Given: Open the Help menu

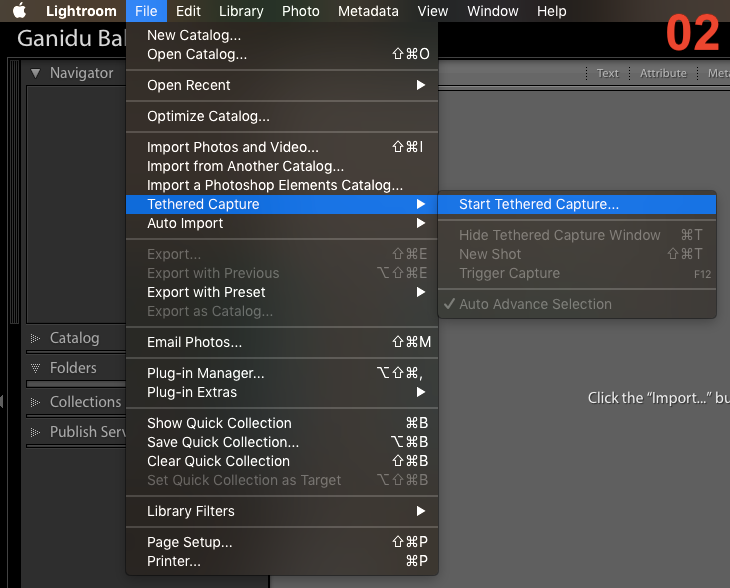Looking at the screenshot, I should 552,11.
